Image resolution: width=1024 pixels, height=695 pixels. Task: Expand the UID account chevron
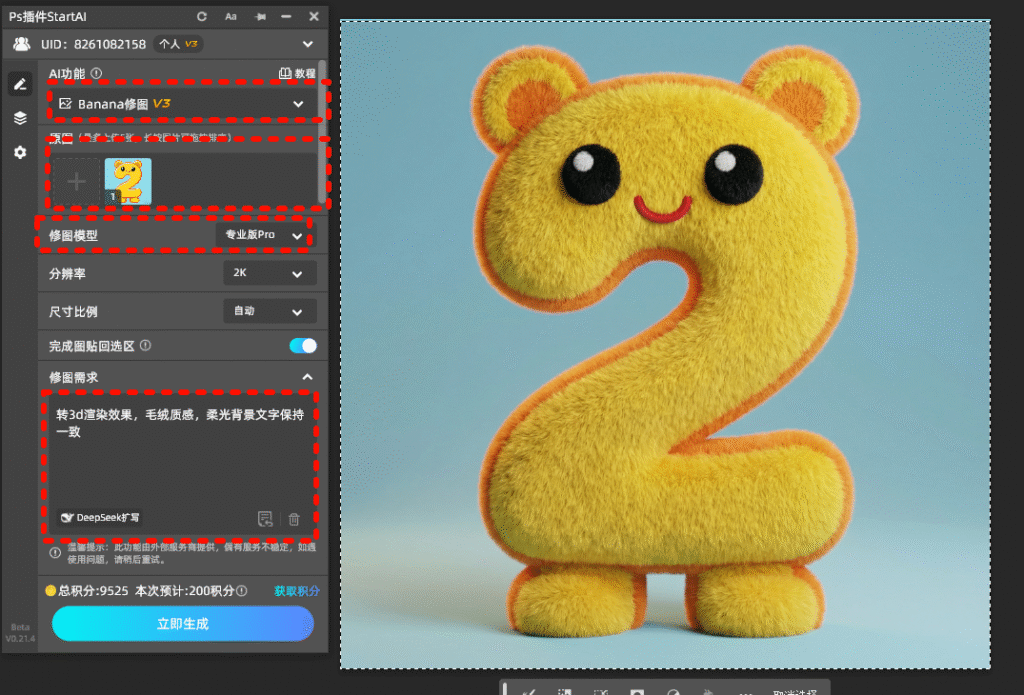click(308, 44)
